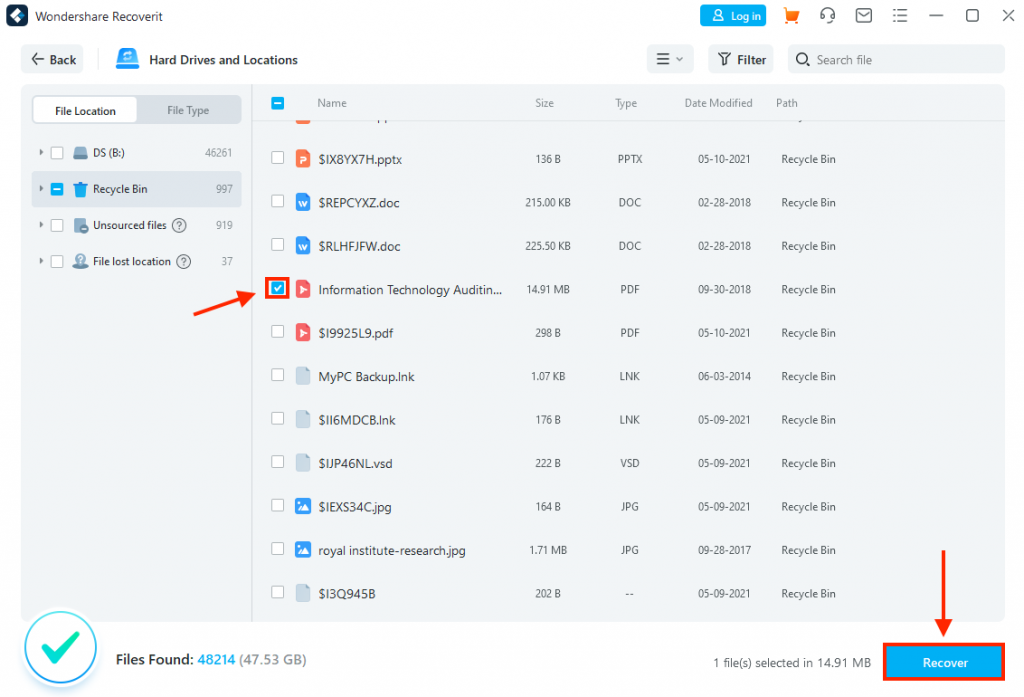Select the File Location tab
The height and width of the screenshot is (697, 1024).
(84, 110)
